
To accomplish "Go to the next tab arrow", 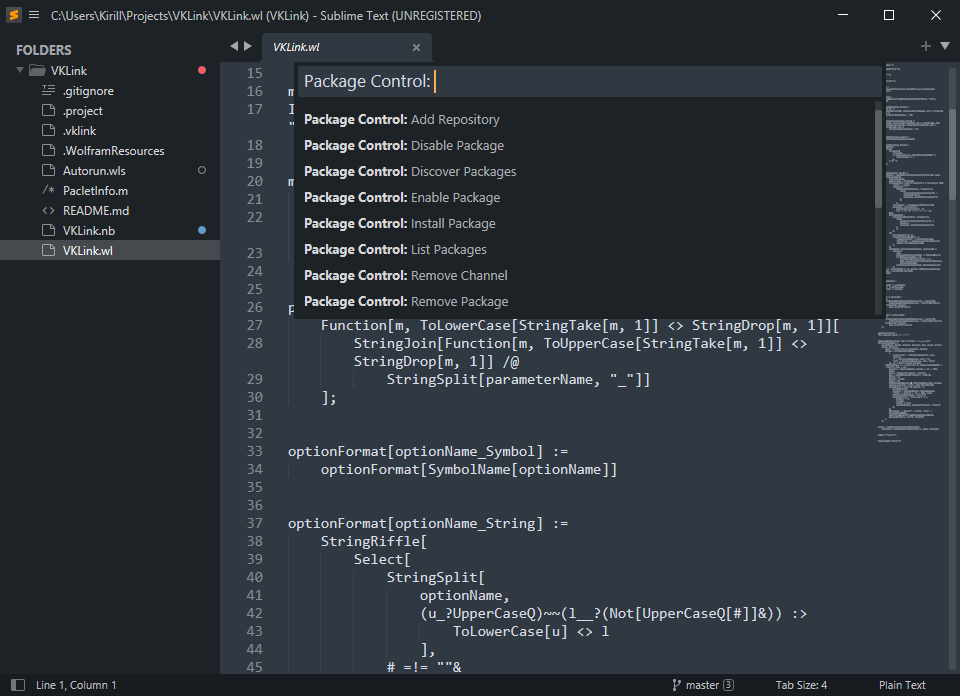I will [x=248, y=46].
